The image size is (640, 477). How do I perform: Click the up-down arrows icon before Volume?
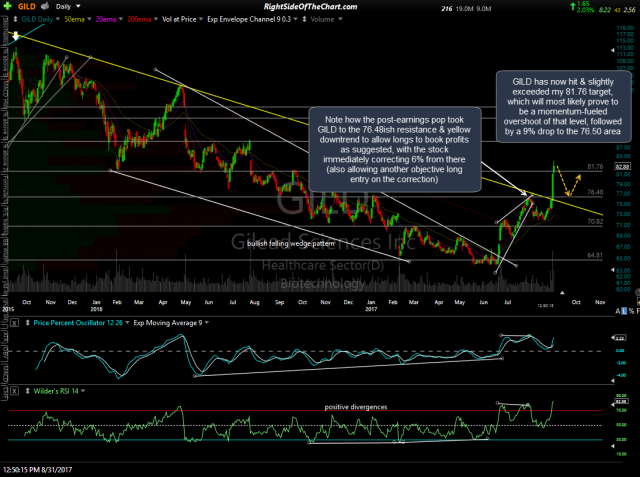304,19
